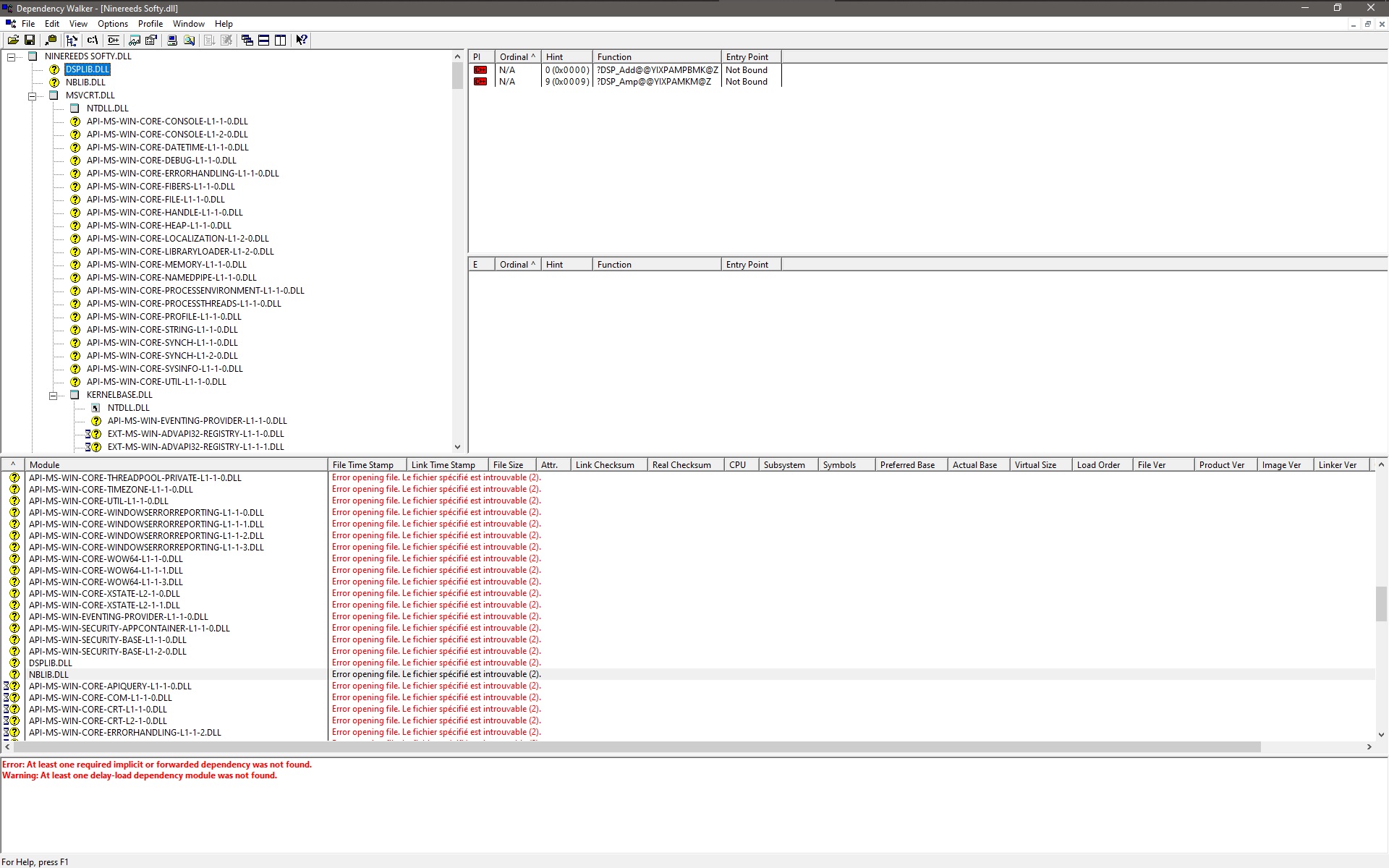
Task: Click the 'required implicit' dependency error message
Action: click(x=157, y=765)
